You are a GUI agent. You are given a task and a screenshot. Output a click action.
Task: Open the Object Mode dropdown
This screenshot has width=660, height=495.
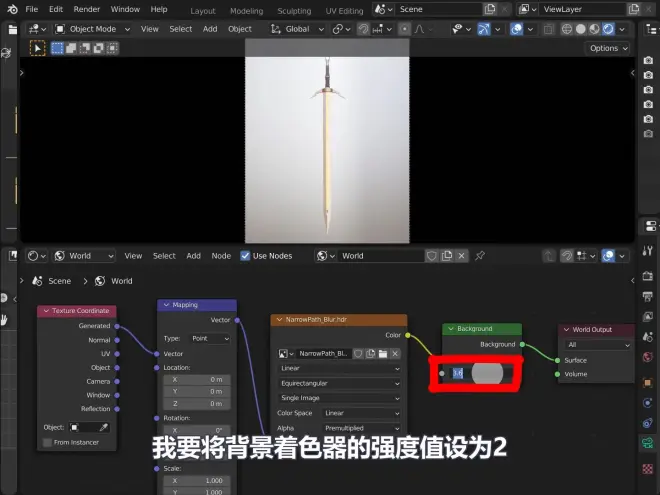pos(93,29)
